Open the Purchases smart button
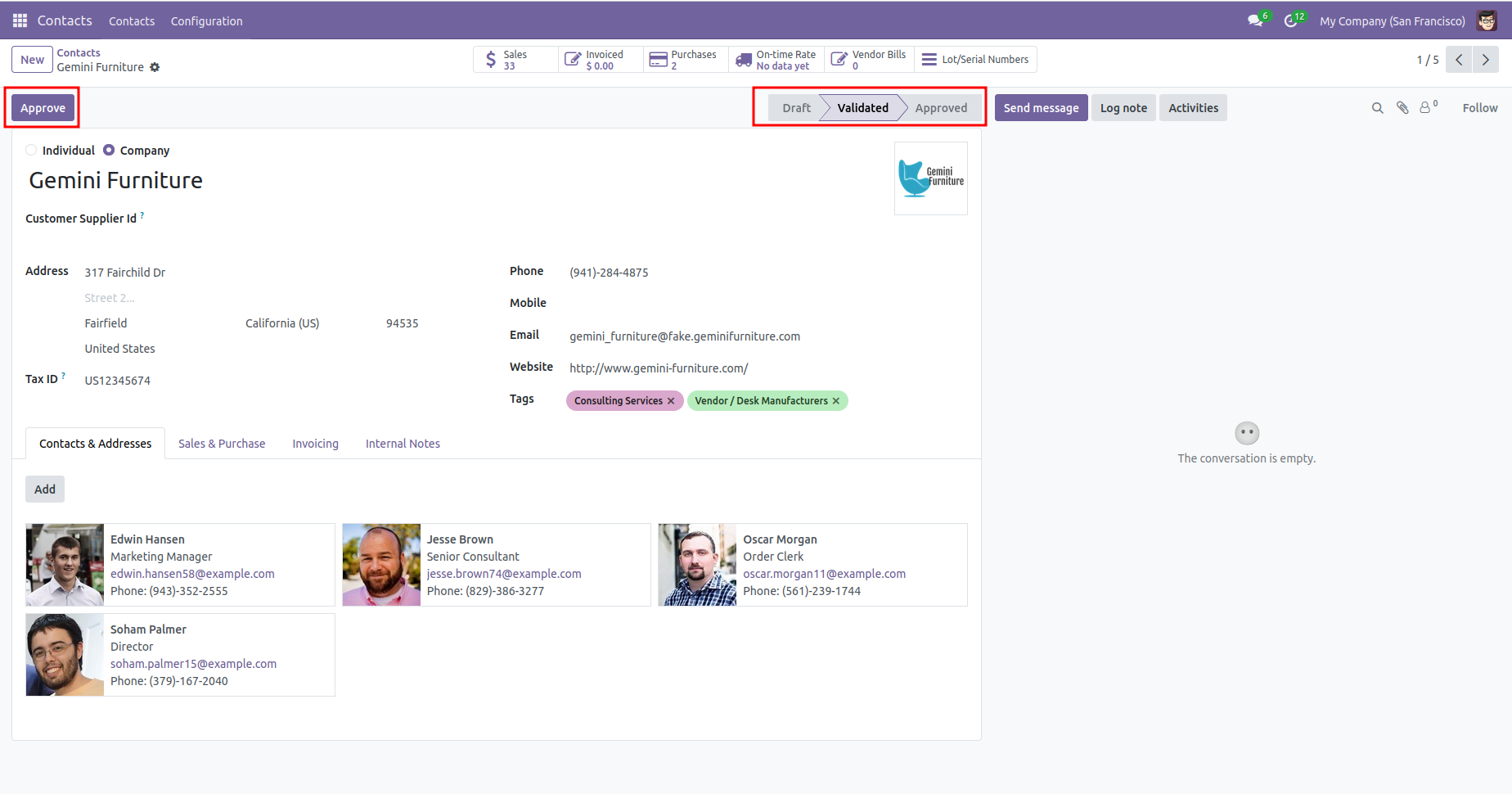Screen dimensions: 1512x794 pos(686,60)
